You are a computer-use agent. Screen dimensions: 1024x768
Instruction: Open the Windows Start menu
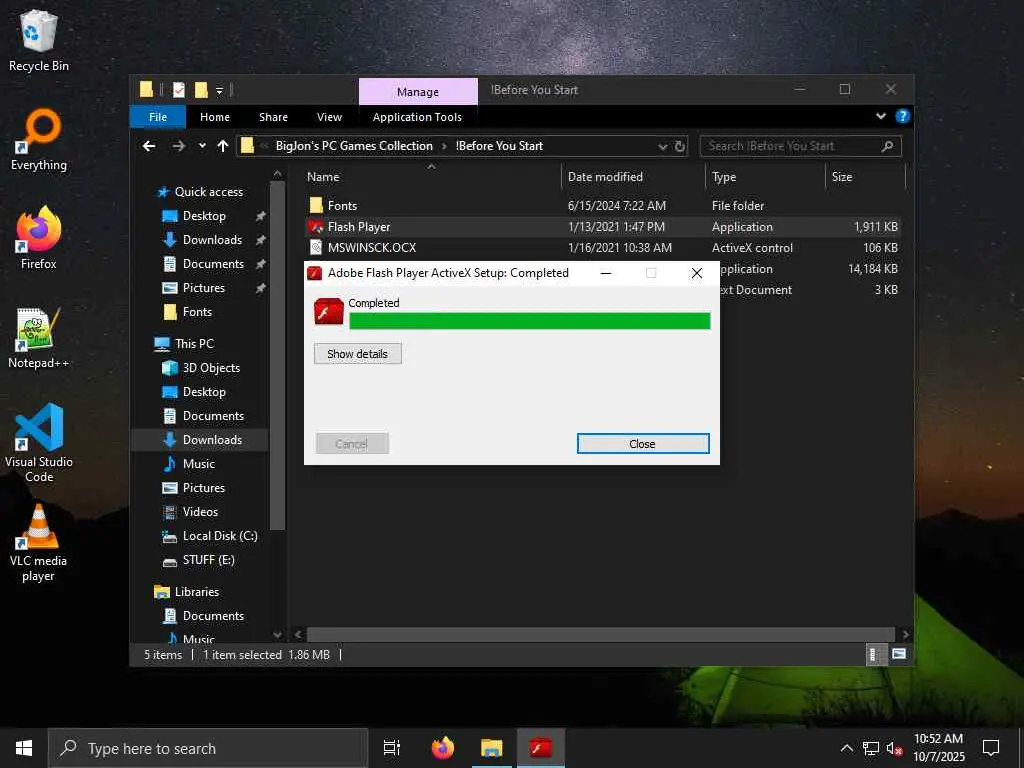(x=24, y=748)
